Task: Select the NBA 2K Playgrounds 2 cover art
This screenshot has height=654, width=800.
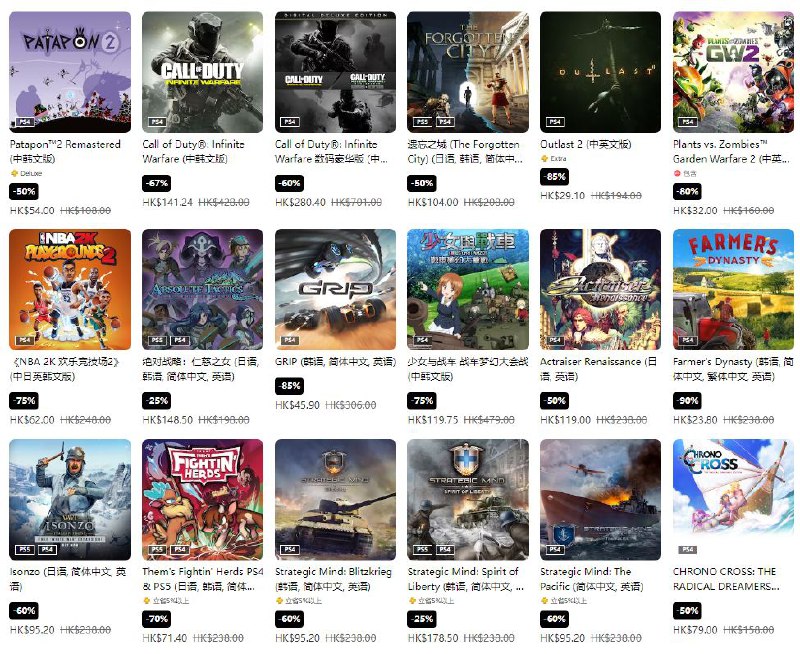Action: pyautogui.click(x=70, y=290)
